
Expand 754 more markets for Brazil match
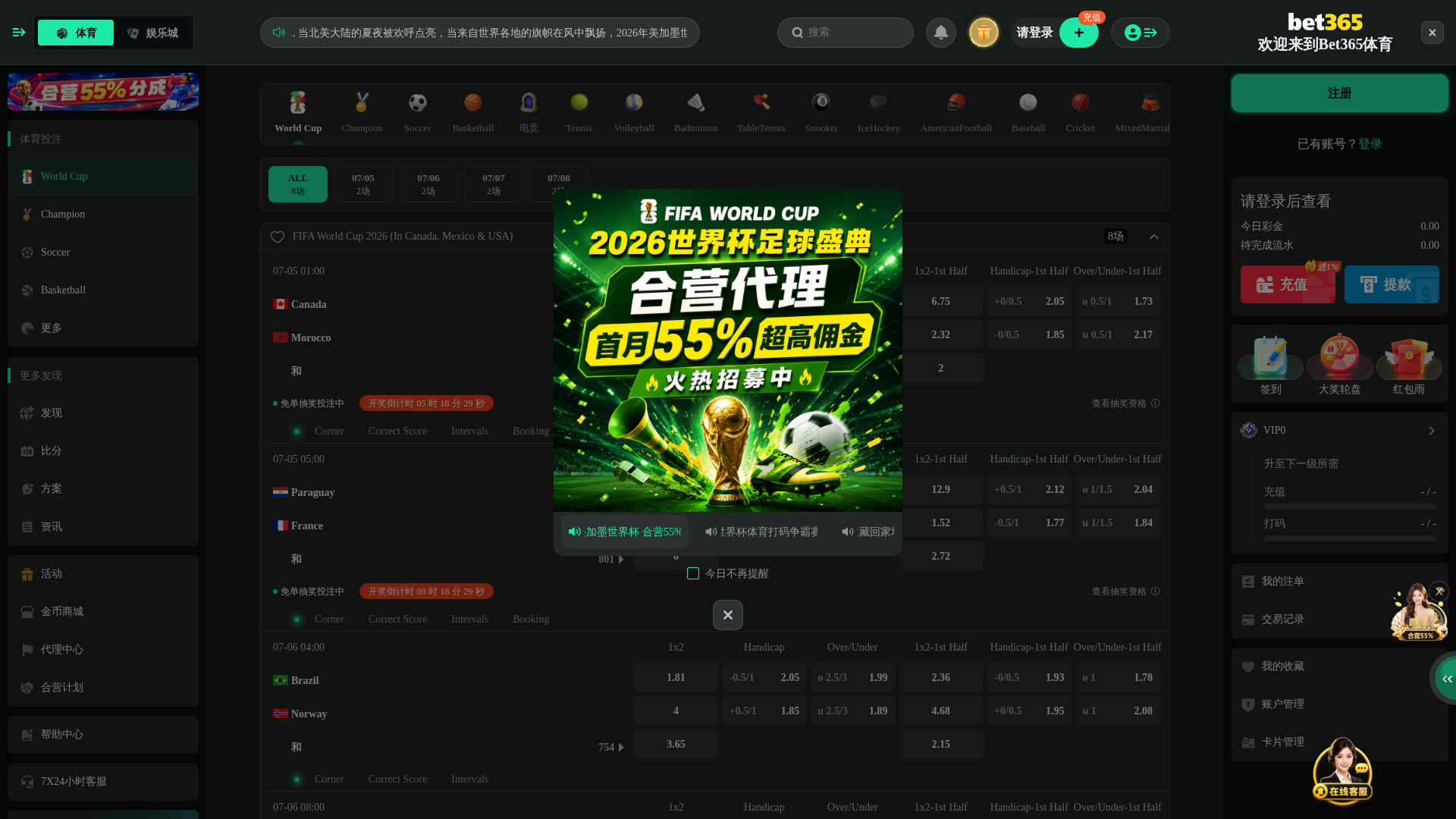click(611, 748)
